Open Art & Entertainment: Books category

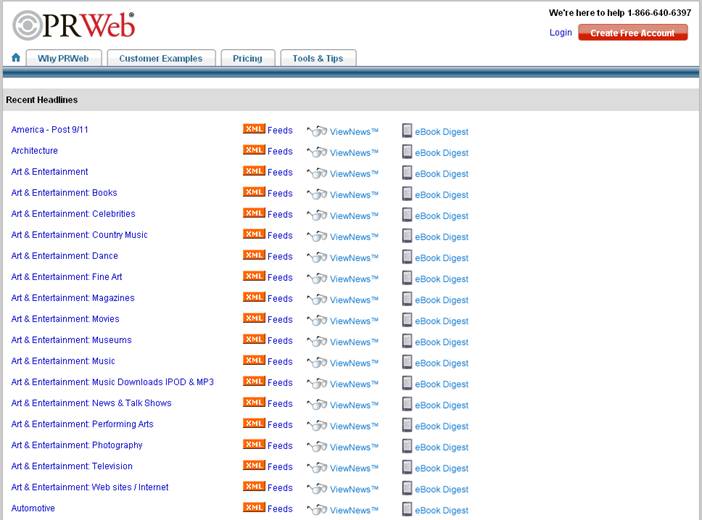pyautogui.click(x=64, y=193)
